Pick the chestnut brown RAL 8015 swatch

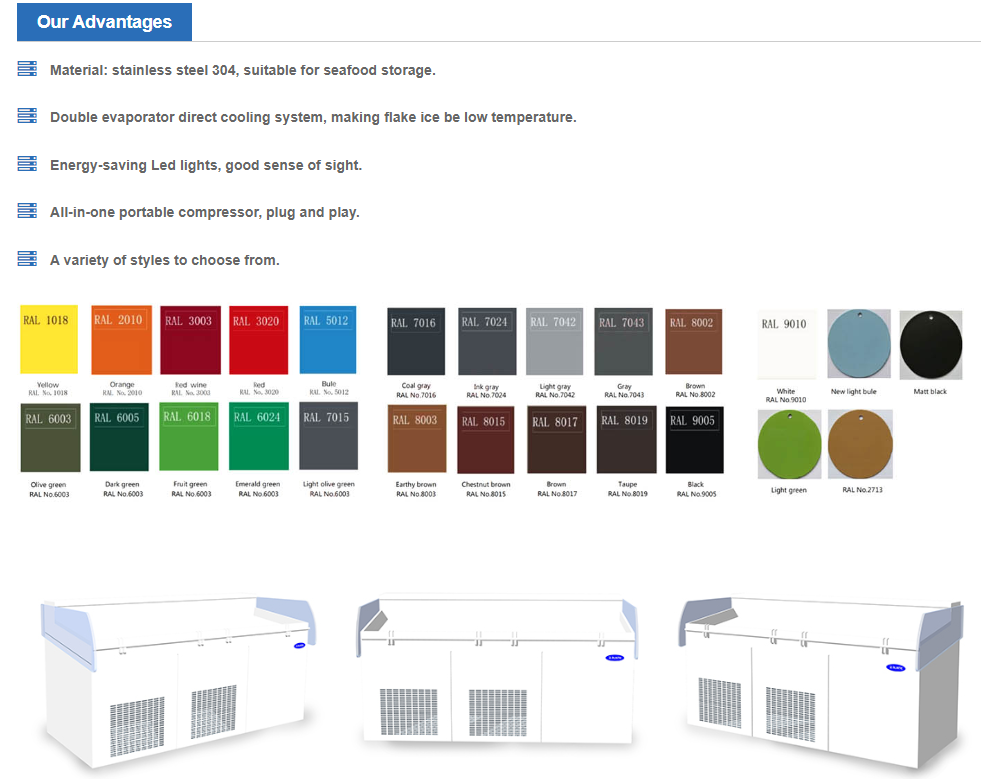(x=486, y=439)
